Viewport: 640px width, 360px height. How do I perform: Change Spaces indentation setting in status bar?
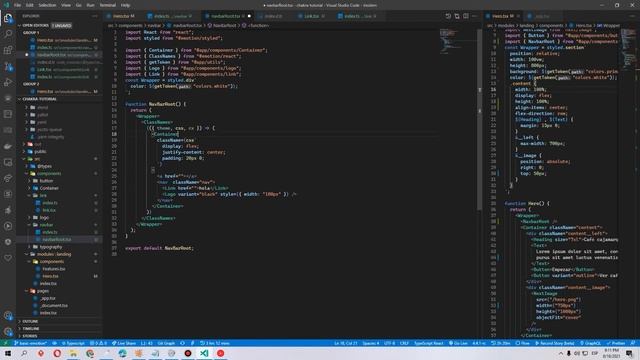371,343
